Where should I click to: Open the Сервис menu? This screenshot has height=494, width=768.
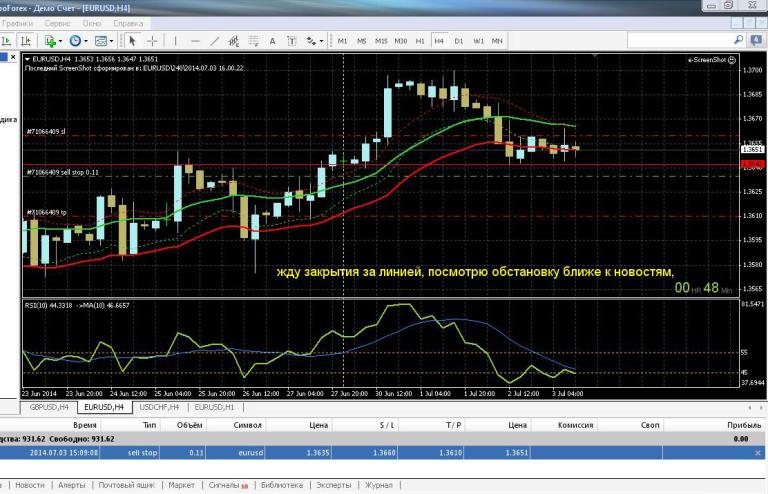tap(57, 23)
